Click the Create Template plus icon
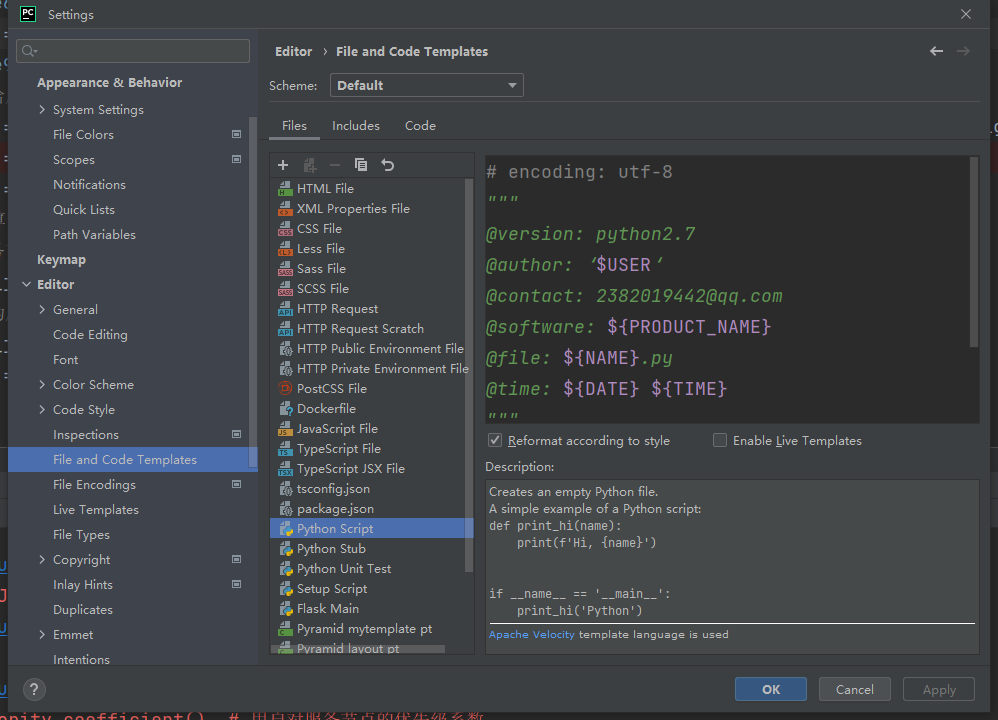The image size is (998, 720). (x=283, y=166)
